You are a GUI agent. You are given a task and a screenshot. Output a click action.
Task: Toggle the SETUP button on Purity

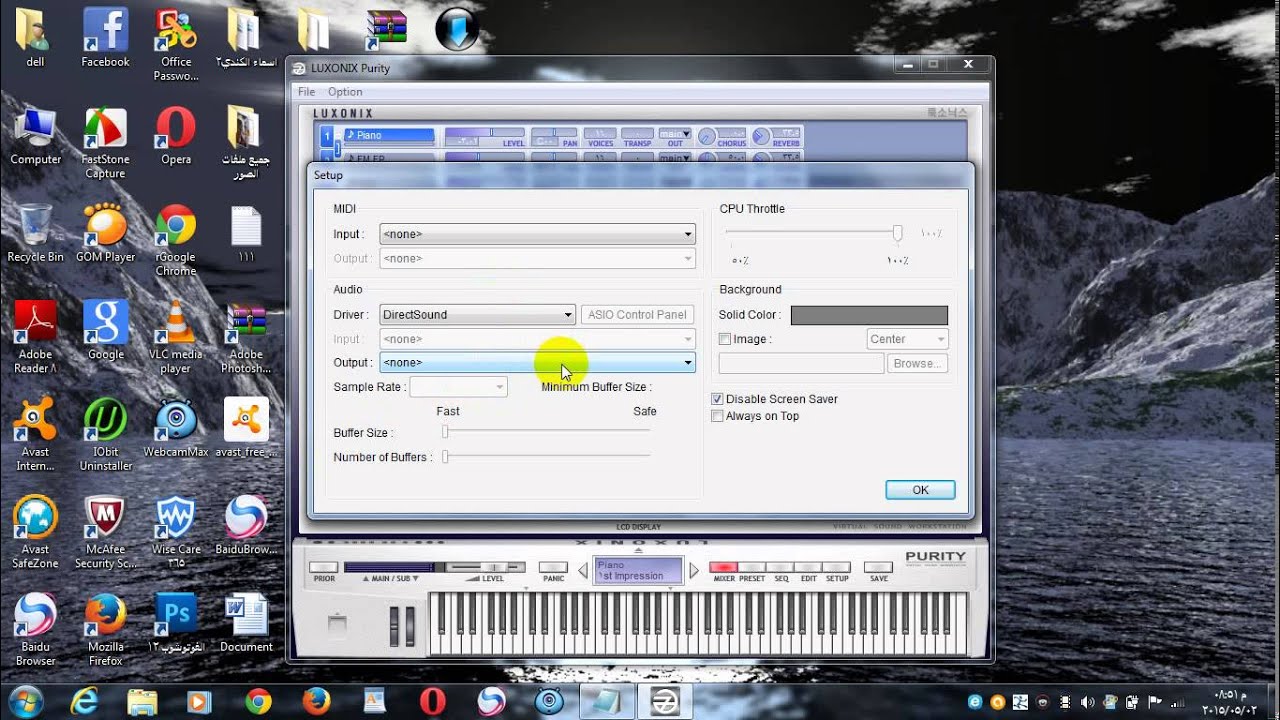837,568
